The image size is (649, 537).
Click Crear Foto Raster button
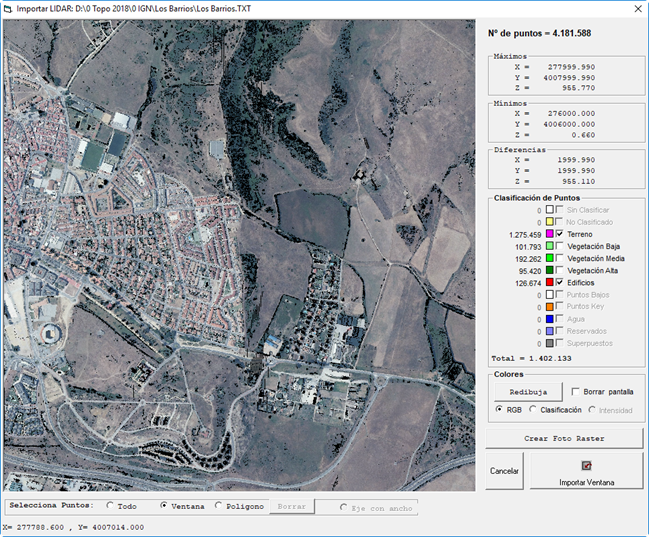(564, 438)
